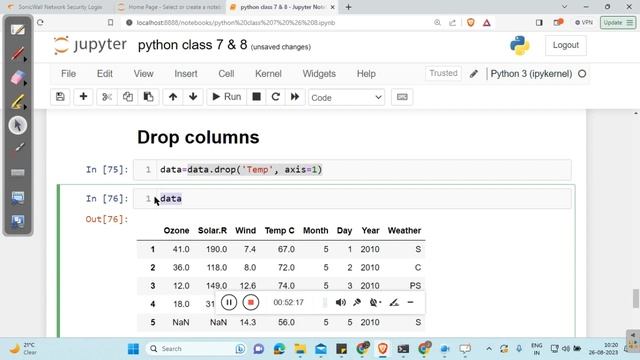Open the browser tab list chevron

coord(564,7)
